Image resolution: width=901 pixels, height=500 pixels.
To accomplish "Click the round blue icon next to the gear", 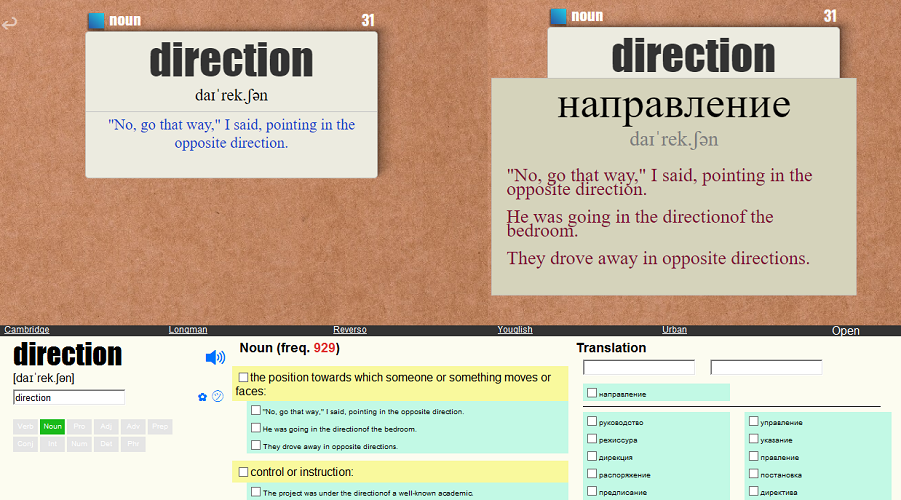I will coord(218,397).
